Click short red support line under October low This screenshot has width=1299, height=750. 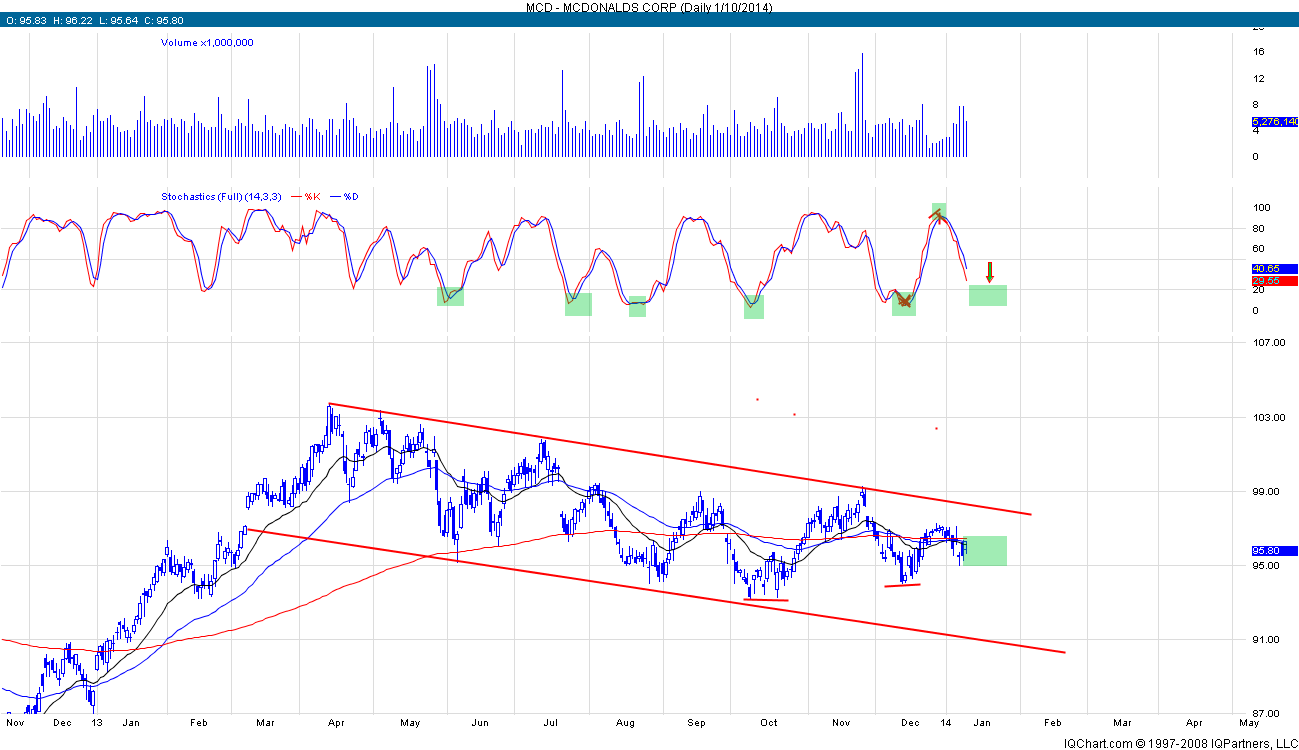766,600
